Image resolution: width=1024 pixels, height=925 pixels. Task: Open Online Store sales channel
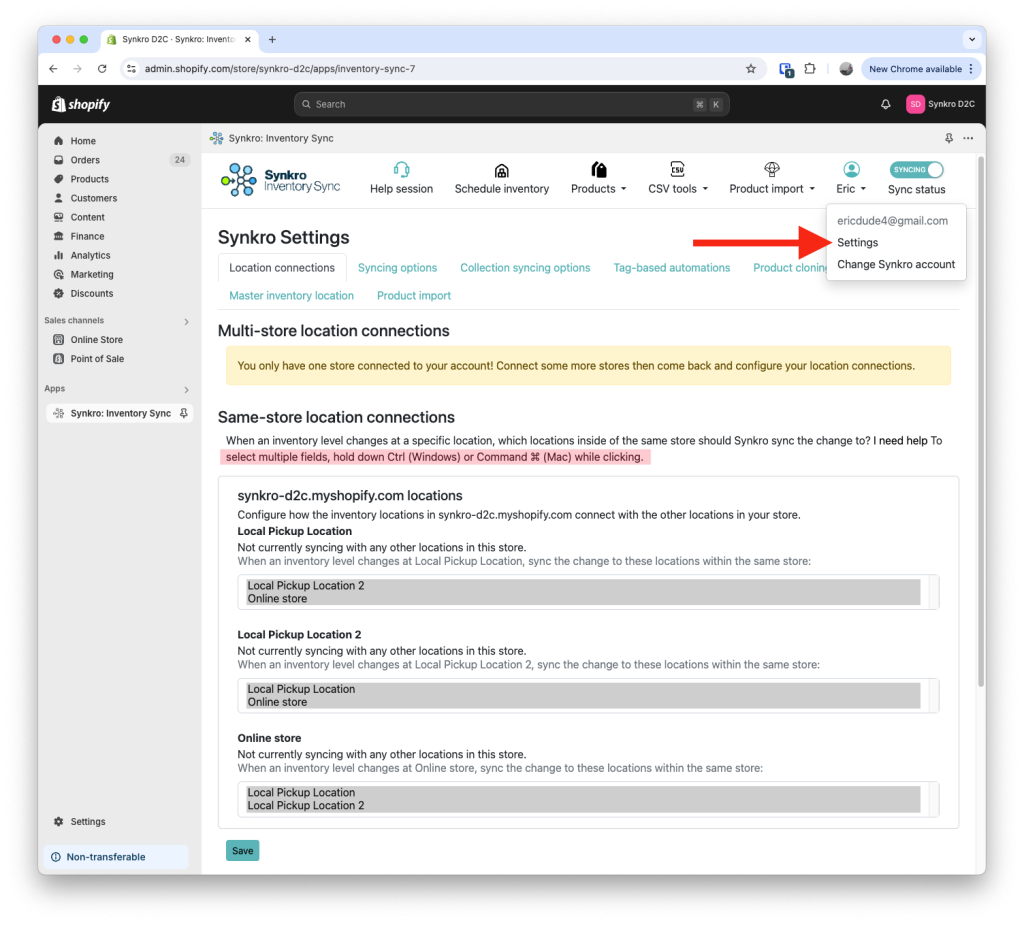(97, 340)
